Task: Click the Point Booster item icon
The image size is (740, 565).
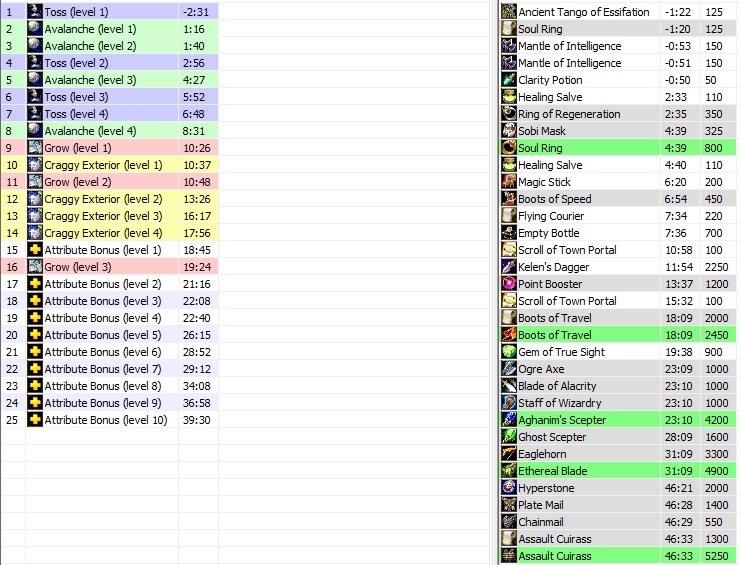Action: pos(509,283)
